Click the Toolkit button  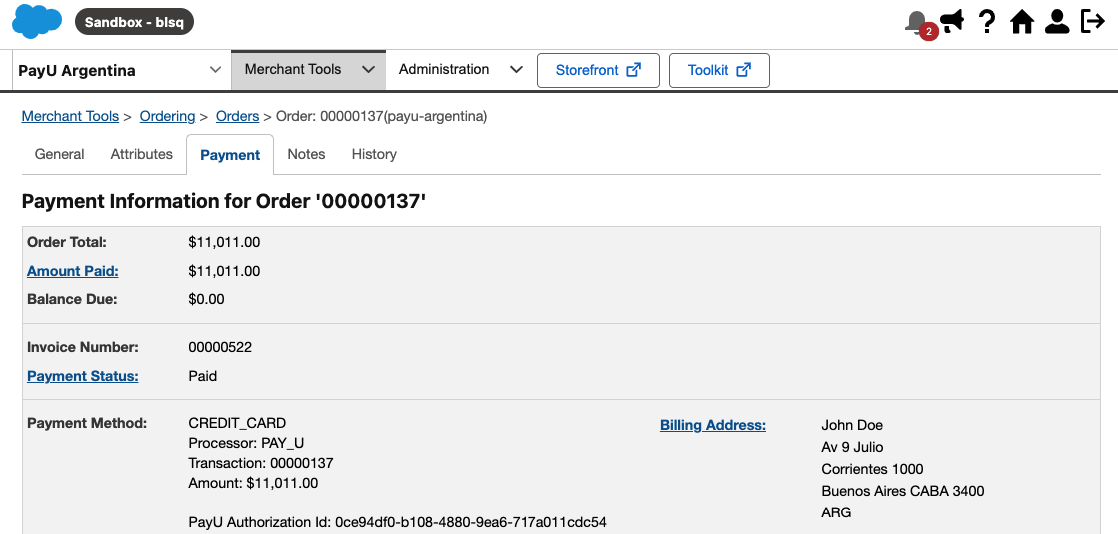pos(719,70)
